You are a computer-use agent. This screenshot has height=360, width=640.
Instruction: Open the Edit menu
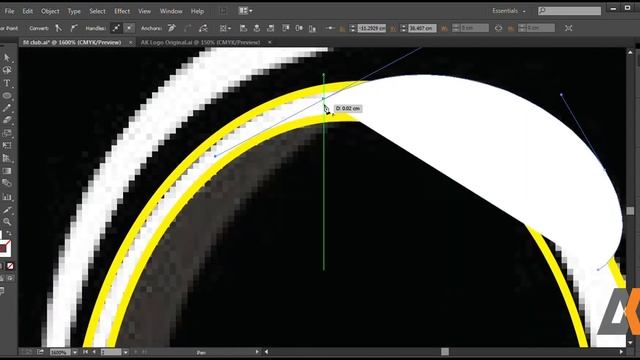click(x=28, y=11)
